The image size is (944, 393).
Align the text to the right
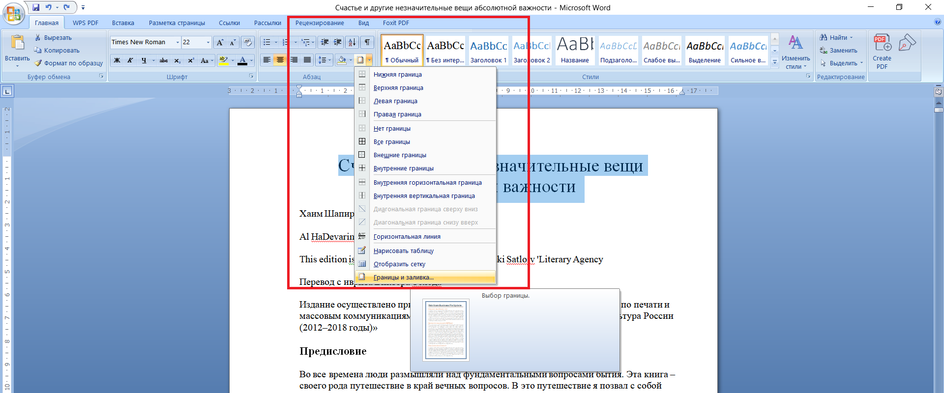[294, 60]
